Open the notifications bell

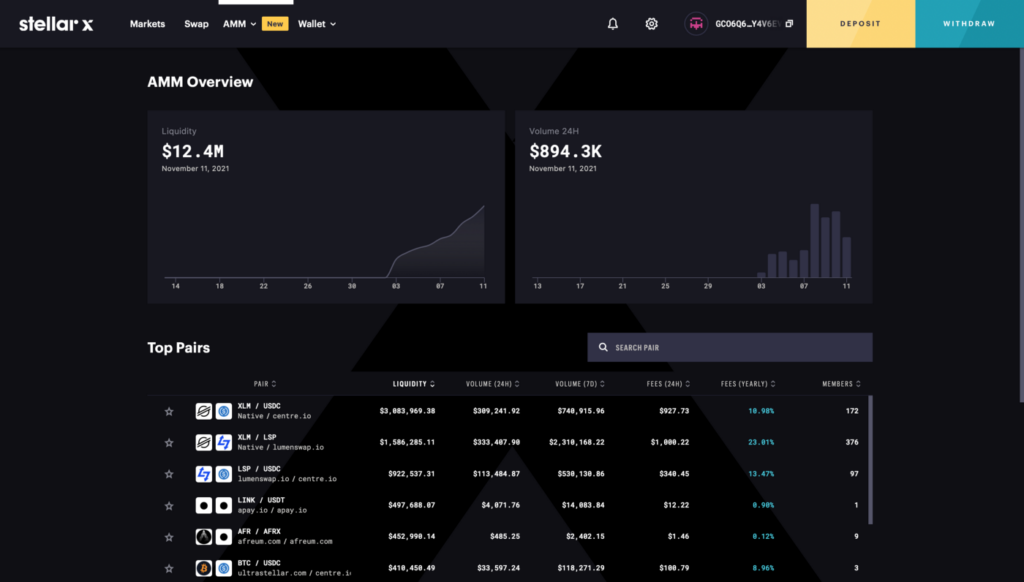click(613, 24)
